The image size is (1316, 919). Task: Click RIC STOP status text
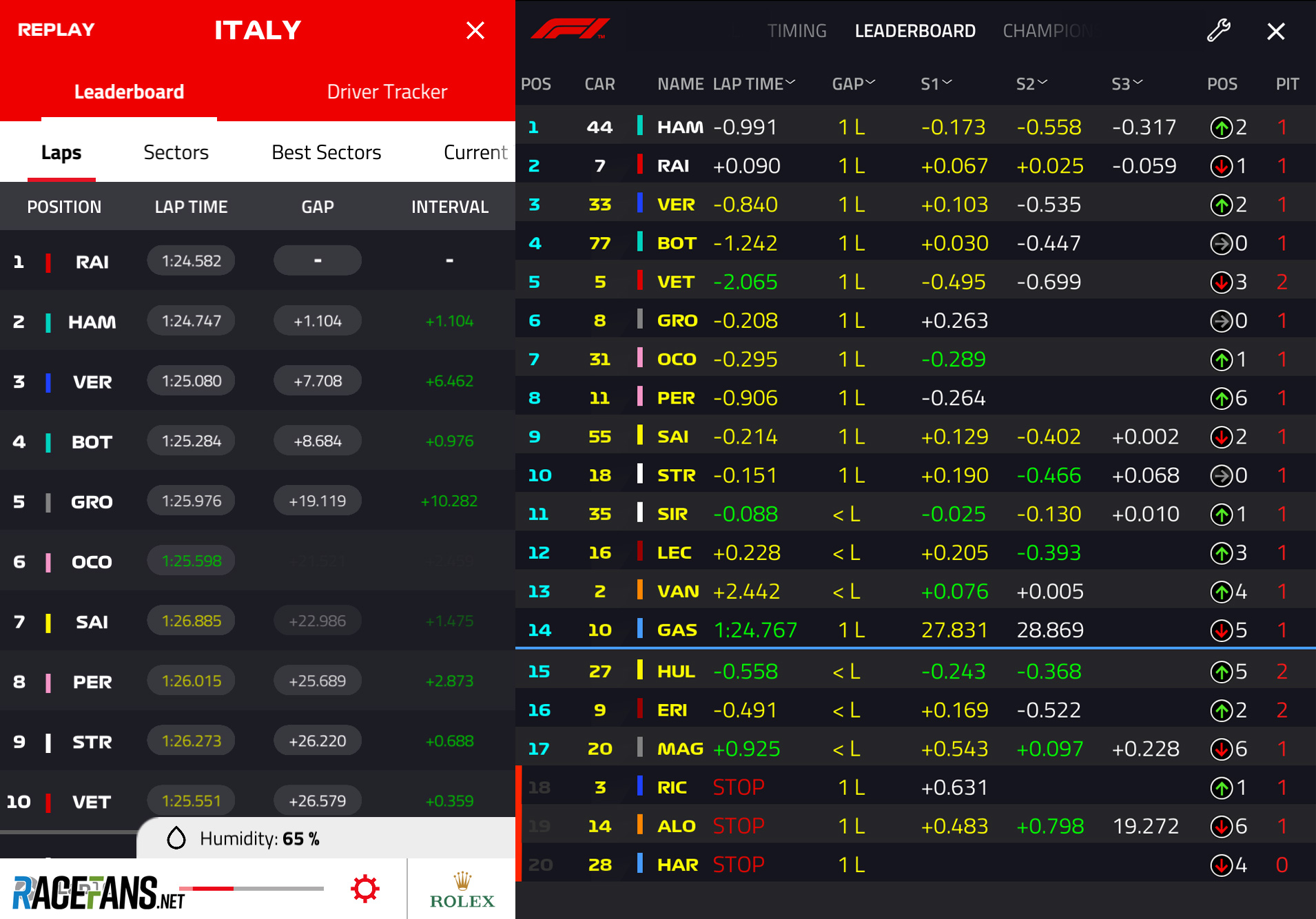739,787
